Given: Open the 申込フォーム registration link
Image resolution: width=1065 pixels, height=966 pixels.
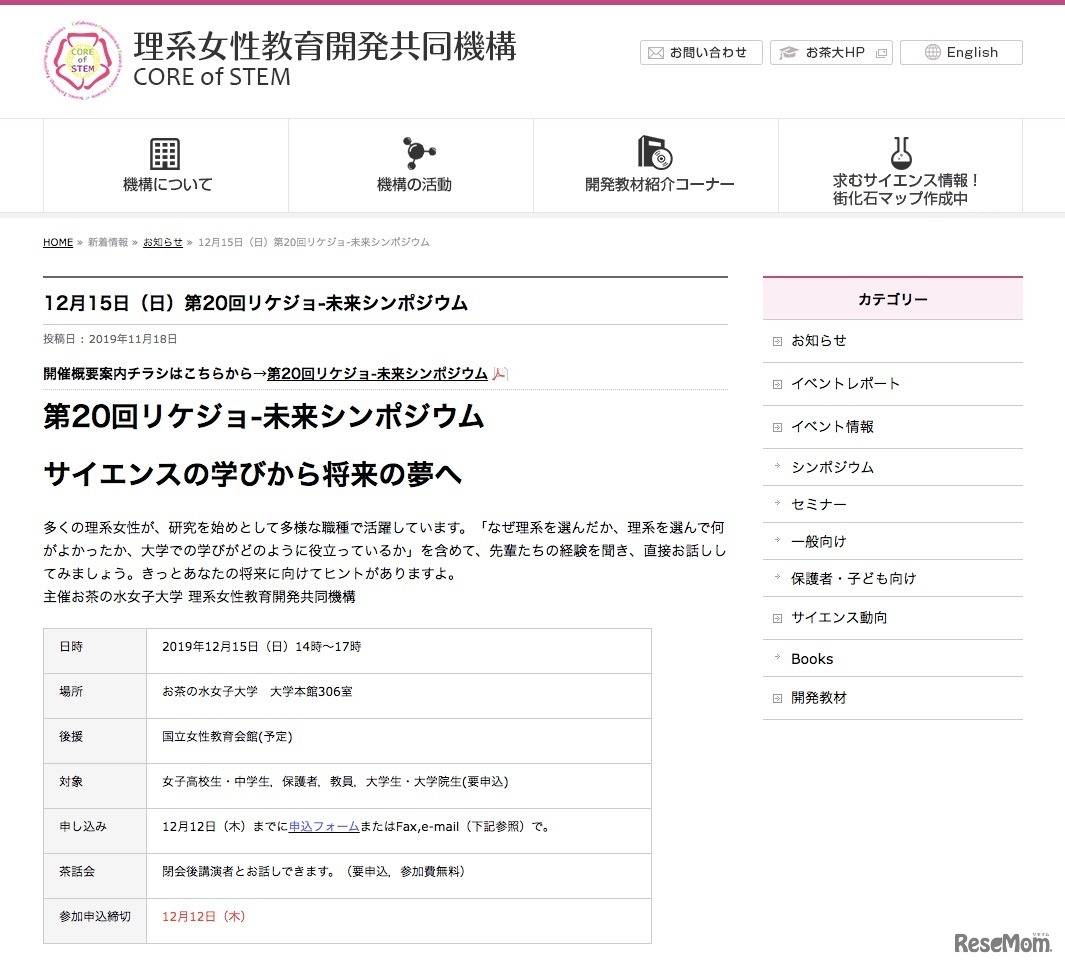Looking at the screenshot, I should [322, 828].
